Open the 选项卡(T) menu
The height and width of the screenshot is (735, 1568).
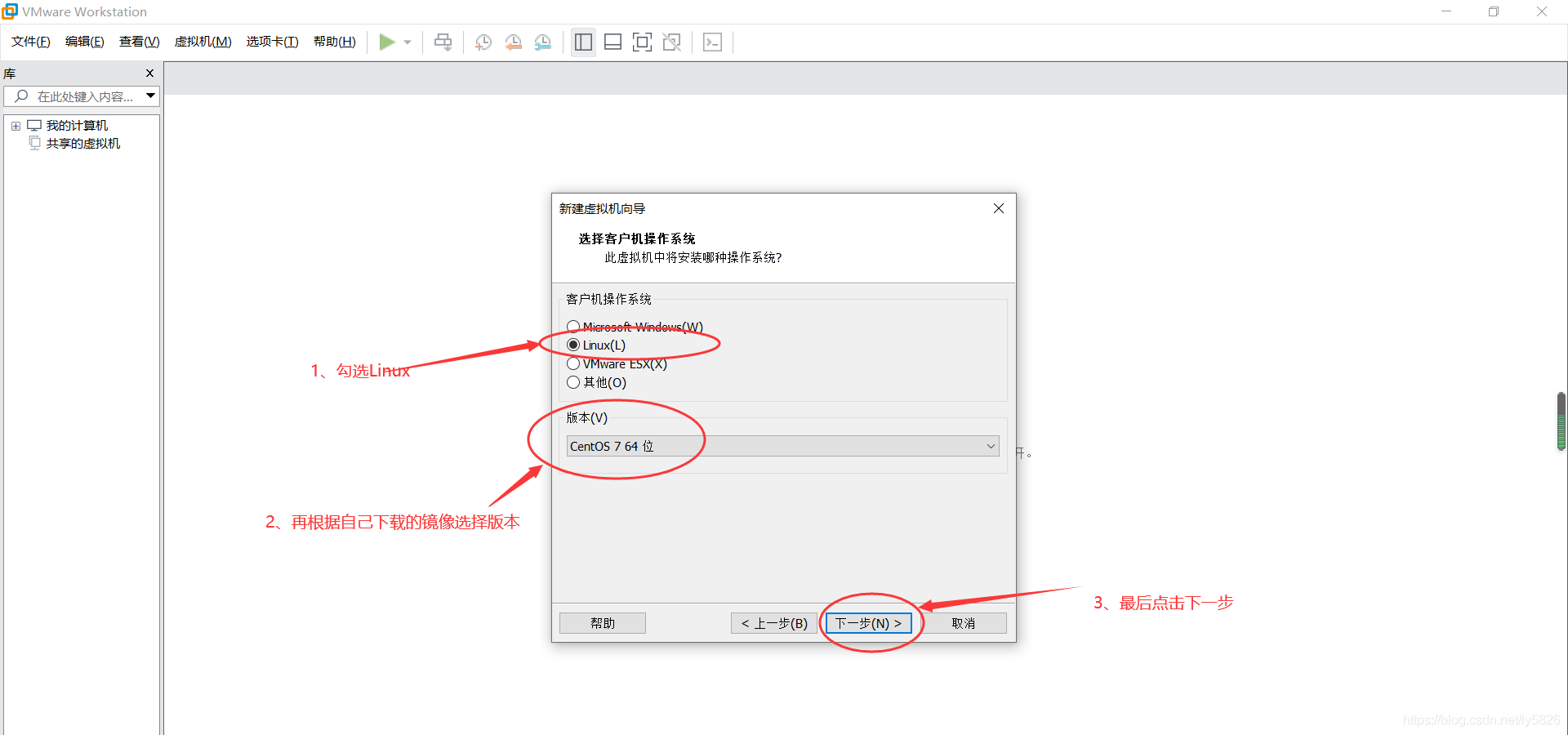click(x=273, y=42)
